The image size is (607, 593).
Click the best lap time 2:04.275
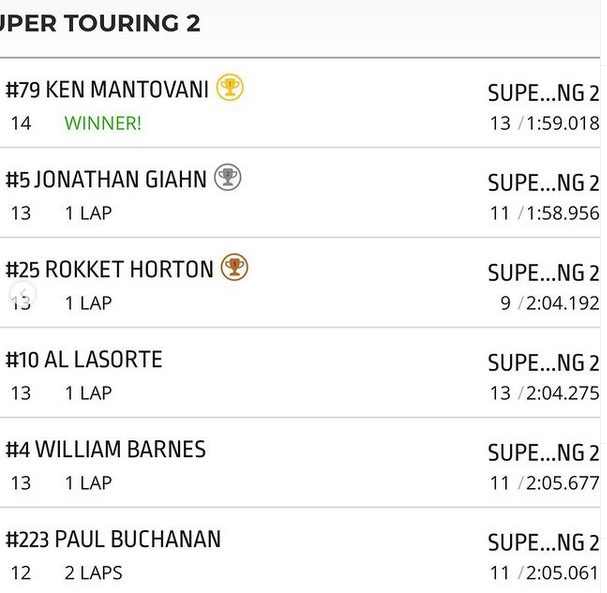tap(562, 393)
